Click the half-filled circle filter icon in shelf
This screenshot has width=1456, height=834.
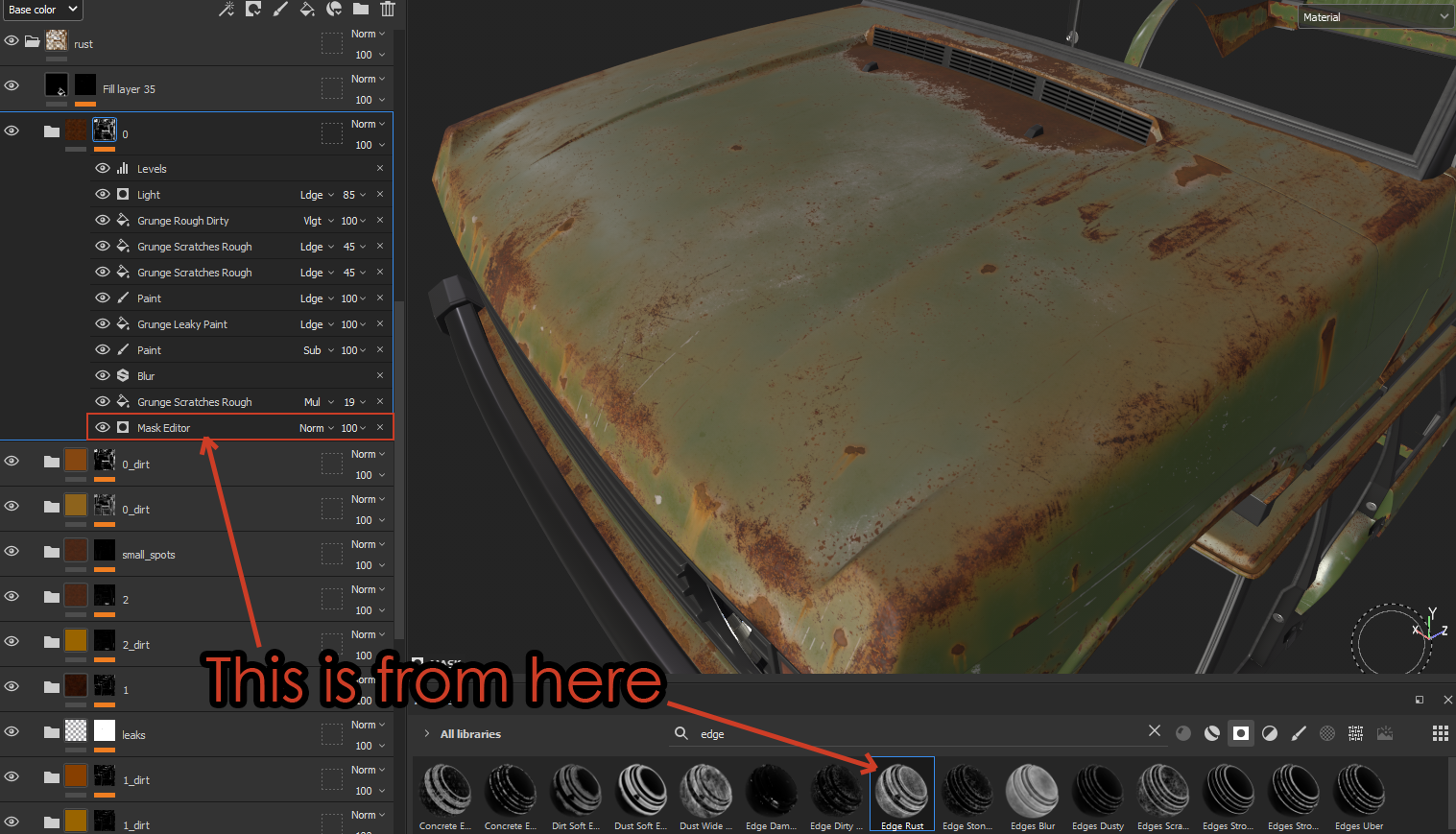pyautogui.click(x=1270, y=733)
